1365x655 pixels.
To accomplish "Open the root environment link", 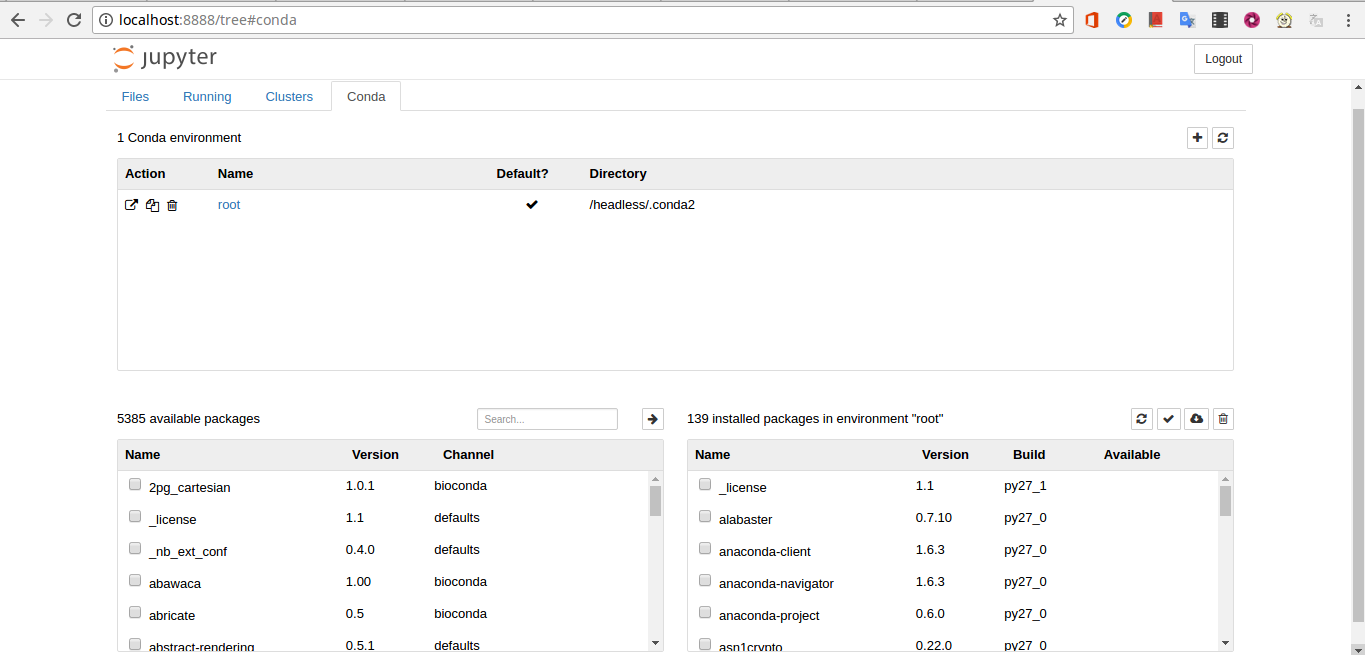I will pos(229,205).
